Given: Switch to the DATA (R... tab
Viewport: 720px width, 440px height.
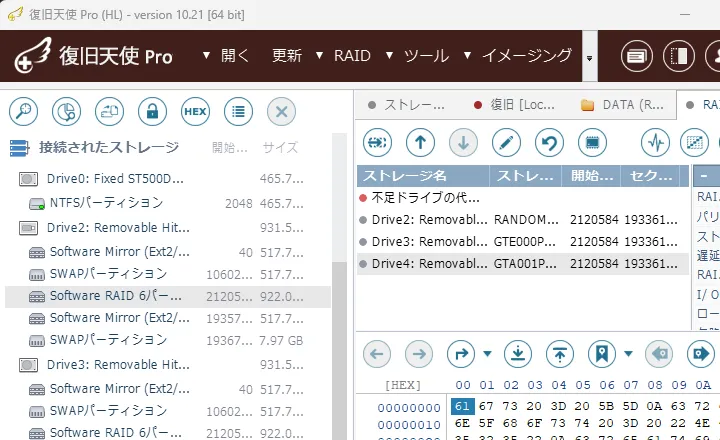Looking at the screenshot, I should pos(622,105).
